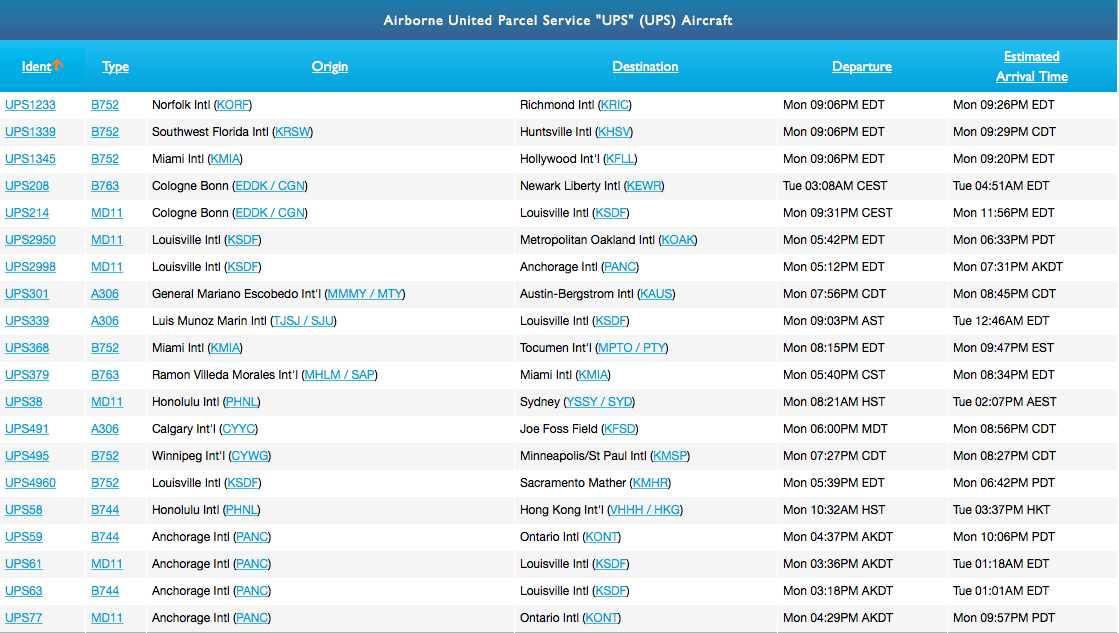1119x633 pixels.
Task: Select flight UPS339
Action: coord(27,321)
